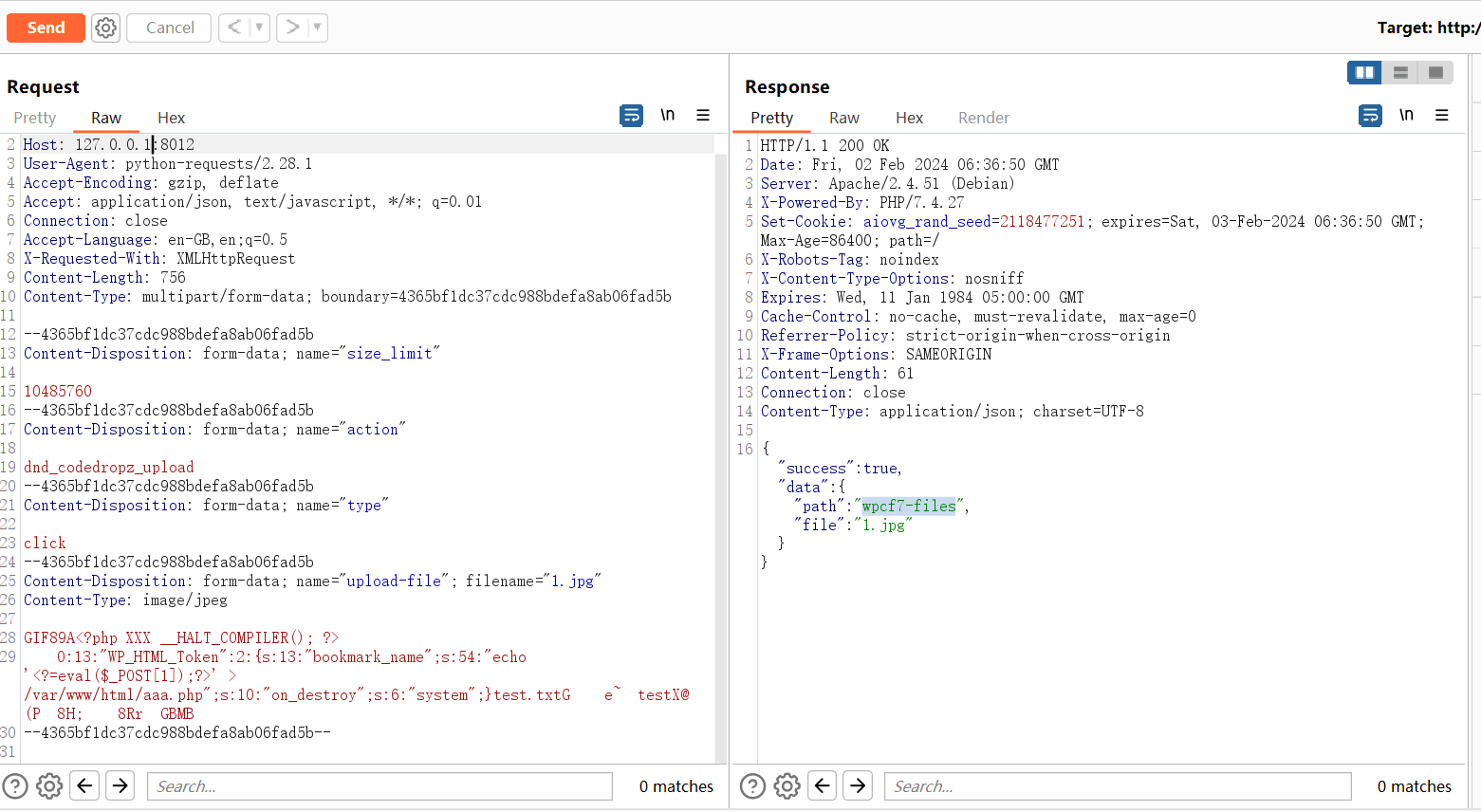Click the upload-file parameter name
The width and height of the screenshot is (1481, 812).
point(394,581)
